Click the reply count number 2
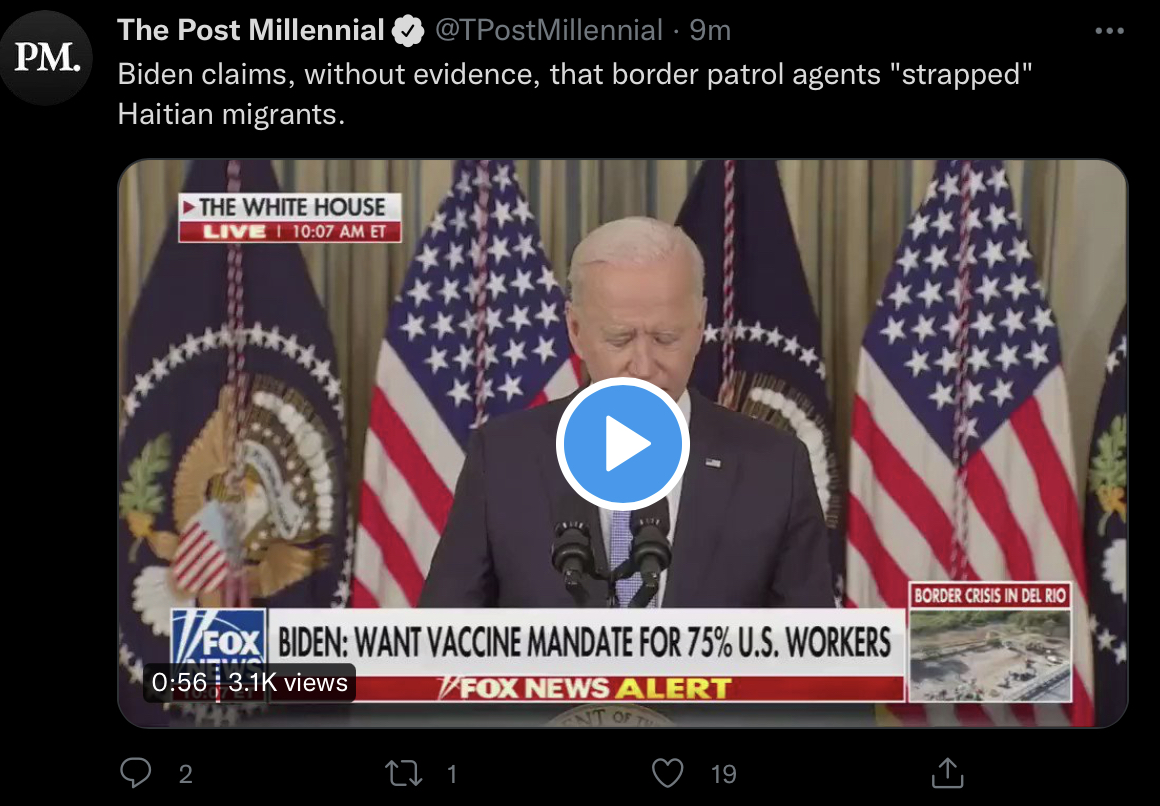Screen dimensions: 1160x806 pyautogui.click(x=186, y=774)
